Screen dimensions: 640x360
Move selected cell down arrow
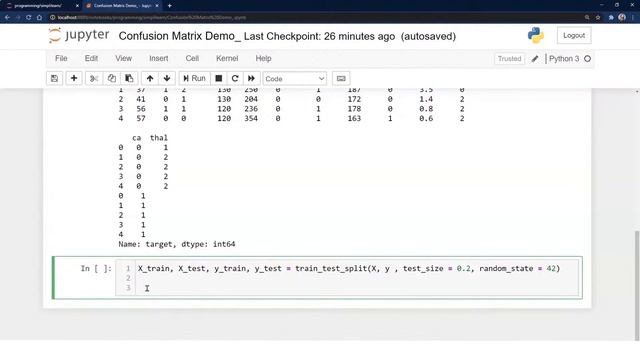(x=167, y=78)
